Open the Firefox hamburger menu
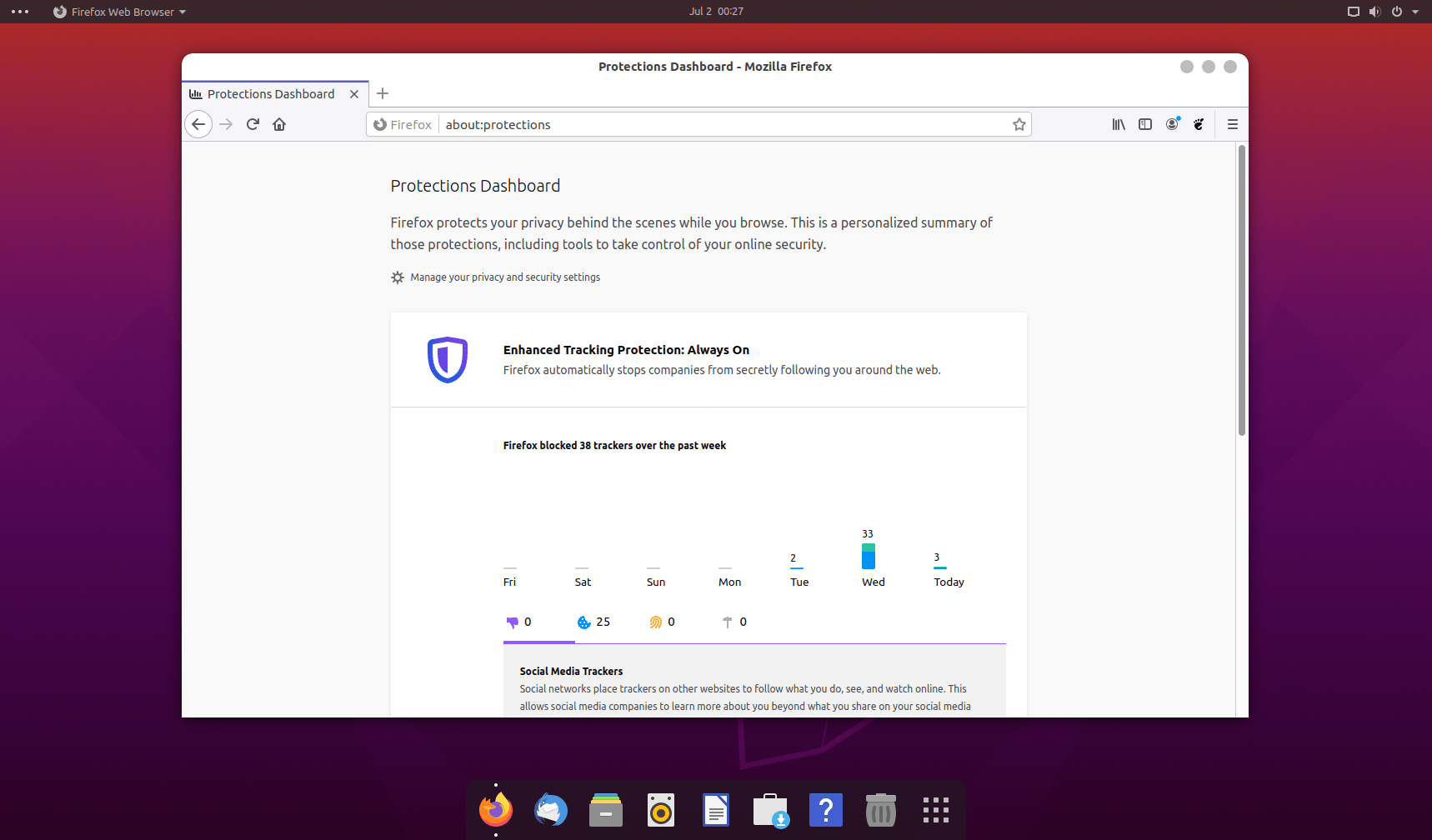 [1233, 124]
